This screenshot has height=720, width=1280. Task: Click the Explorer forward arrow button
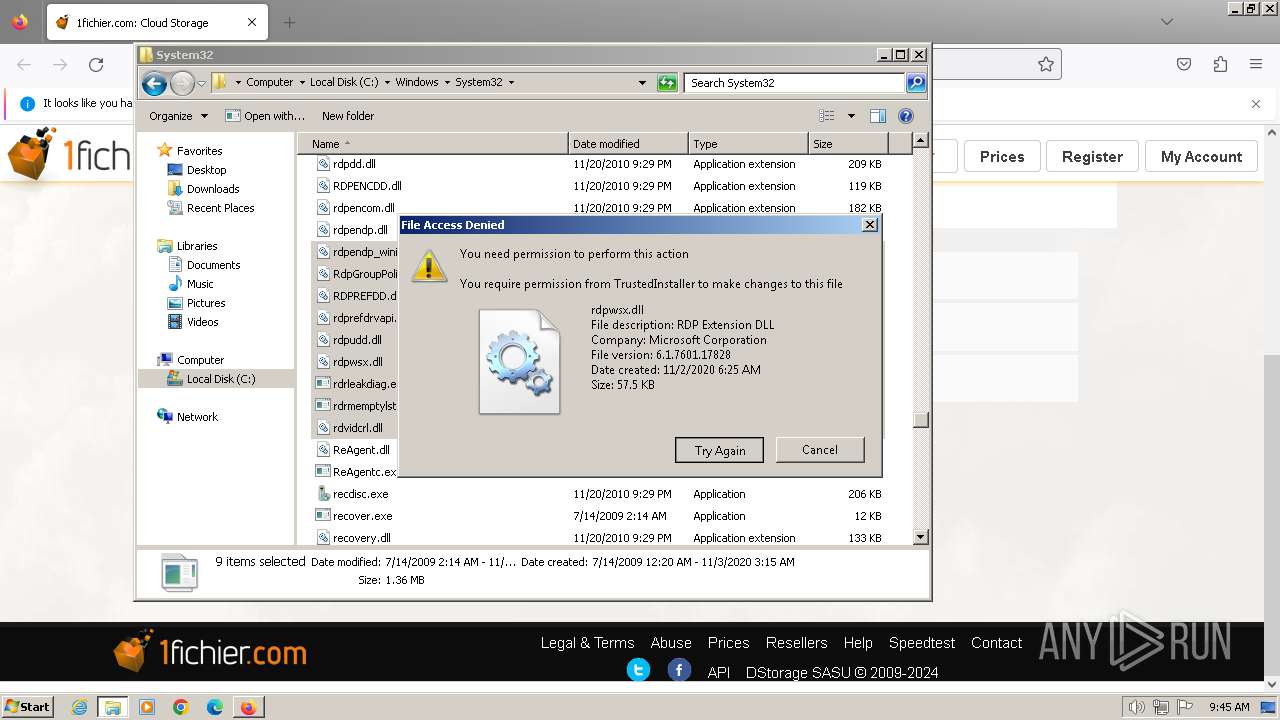pos(182,83)
